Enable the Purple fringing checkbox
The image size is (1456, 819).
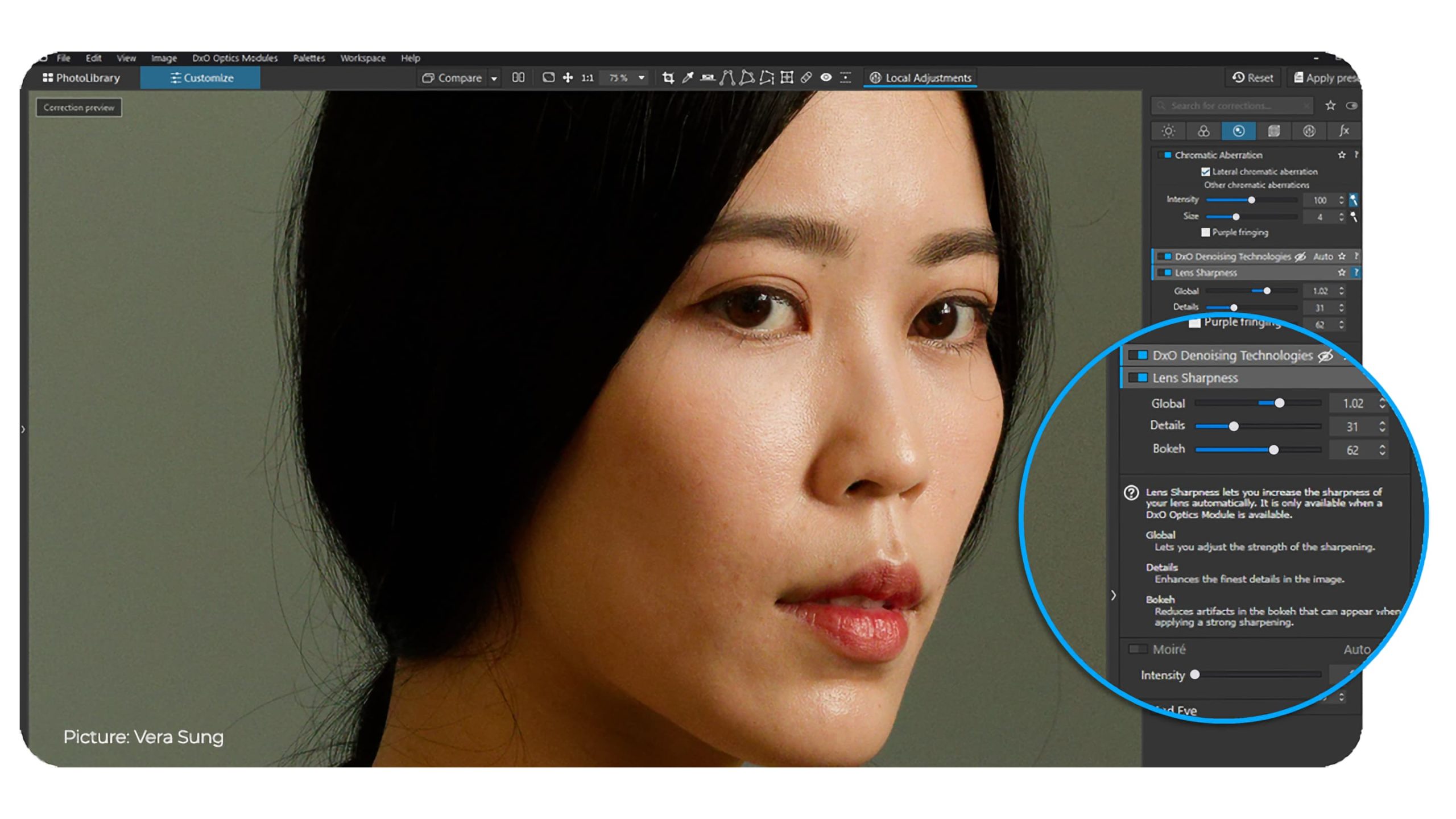point(1206,233)
